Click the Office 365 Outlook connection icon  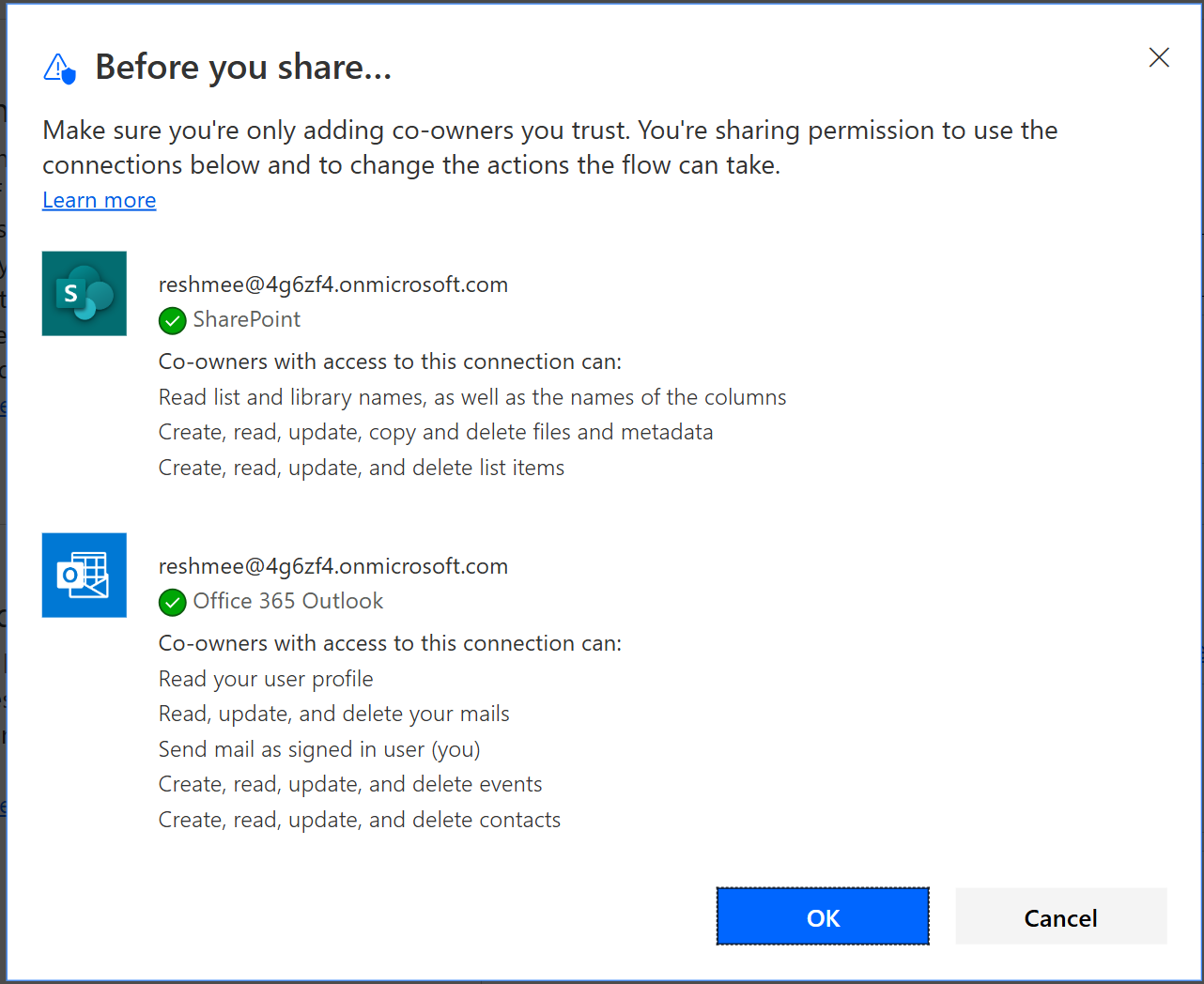[x=84, y=575]
